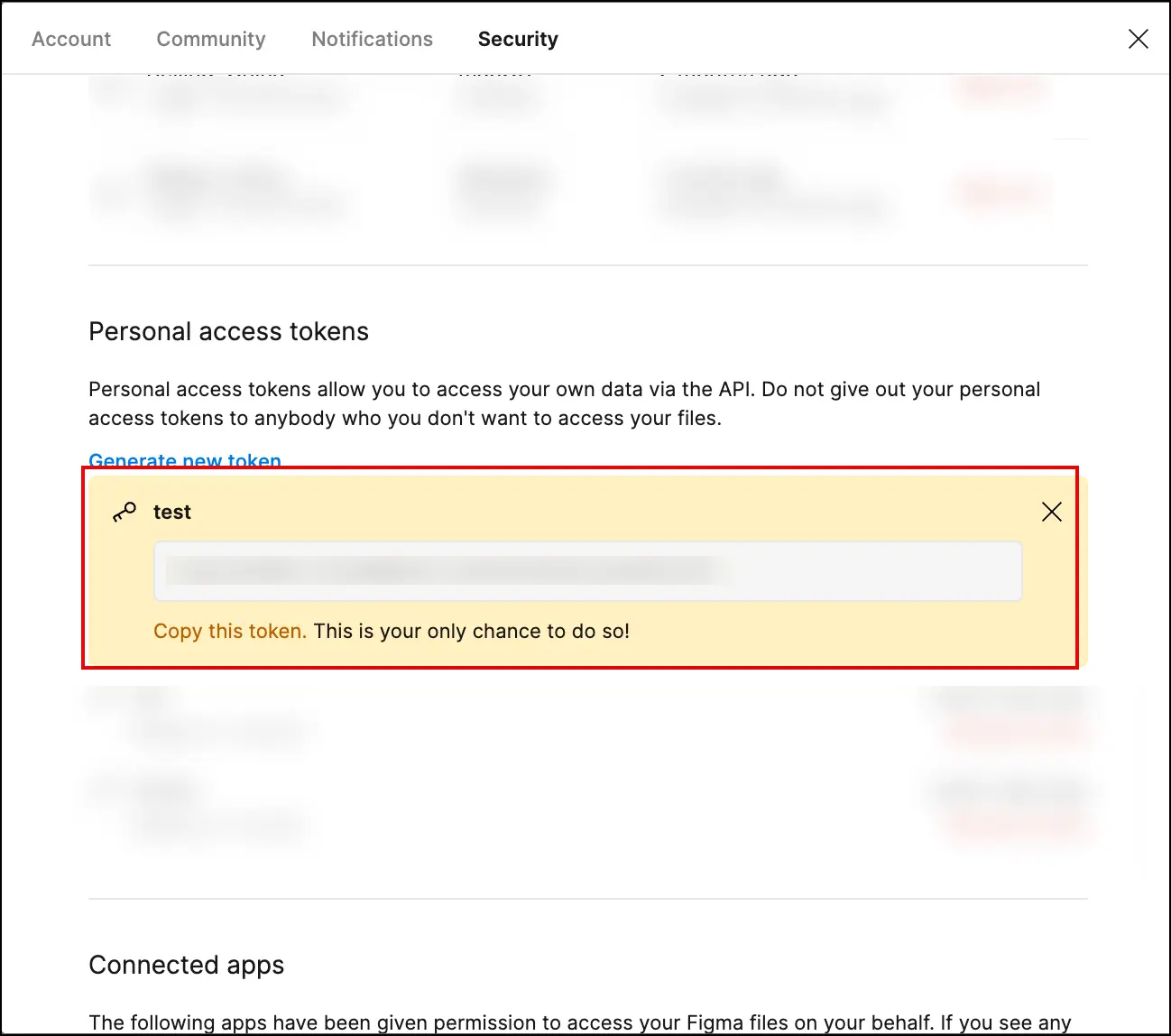Click the Connected apps heading
Image resolution: width=1171 pixels, height=1036 pixels.
click(187, 965)
